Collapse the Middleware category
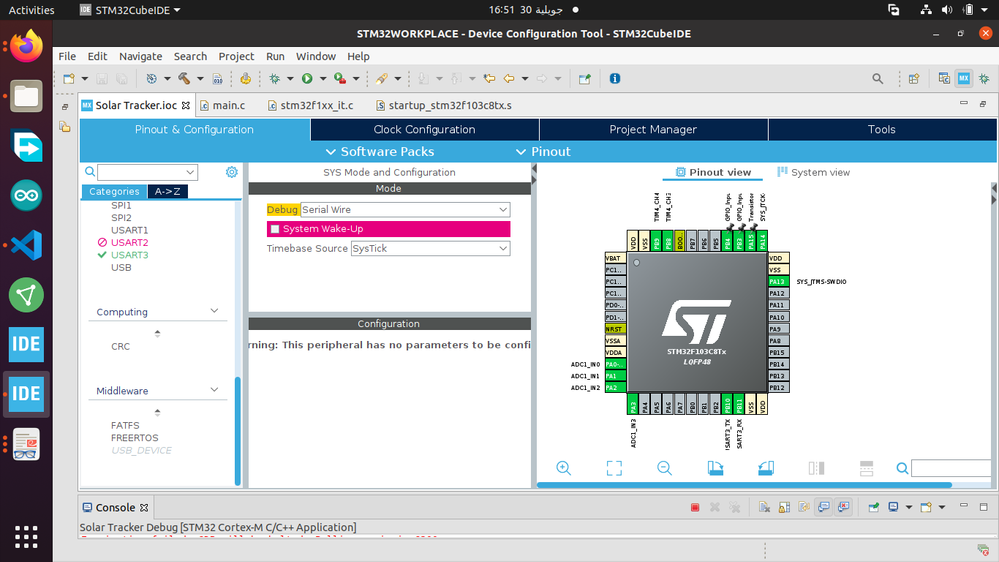 coord(214,390)
